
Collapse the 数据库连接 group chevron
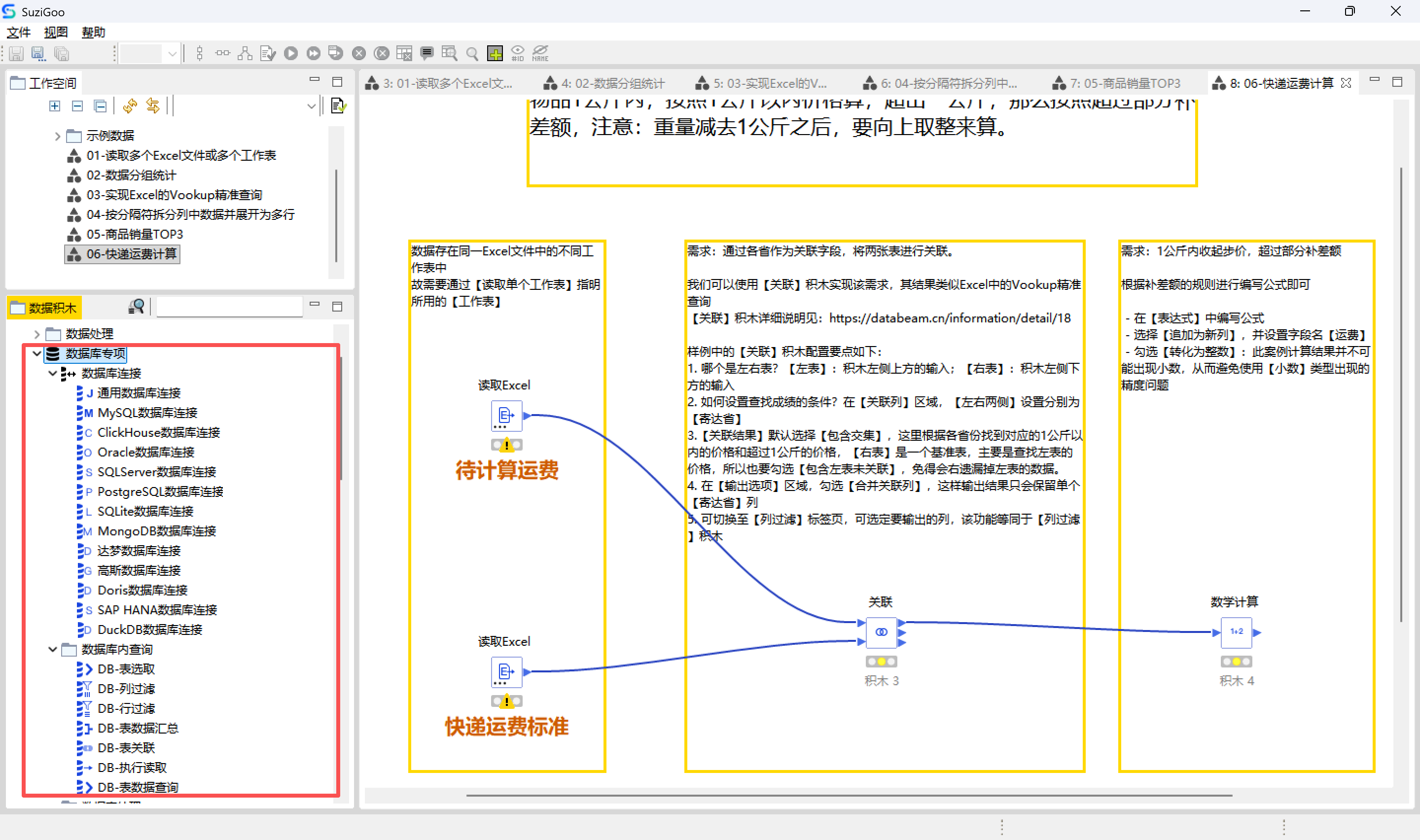click(53, 374)
